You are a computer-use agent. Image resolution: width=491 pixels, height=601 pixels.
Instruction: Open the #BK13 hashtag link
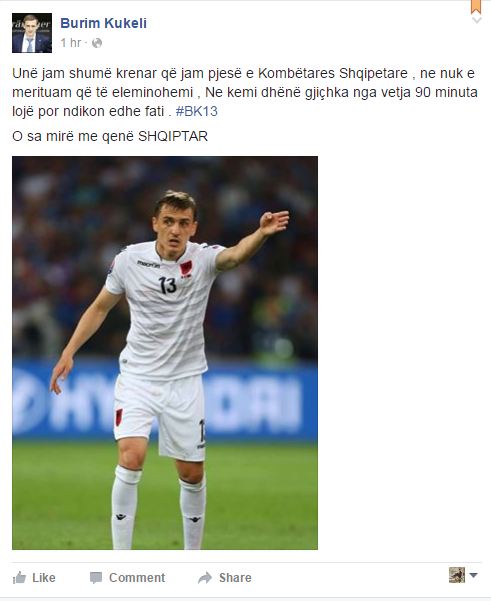tap(197, 111)
